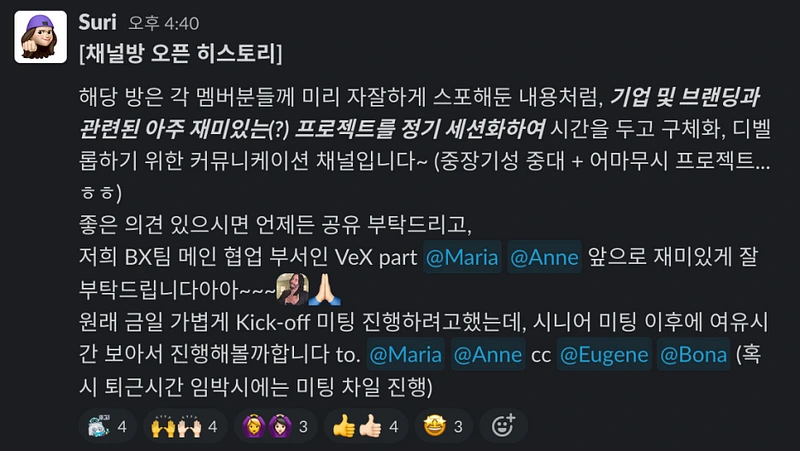
Task: Toggle the raised hands reaction
Action: (x=185, y=426)
